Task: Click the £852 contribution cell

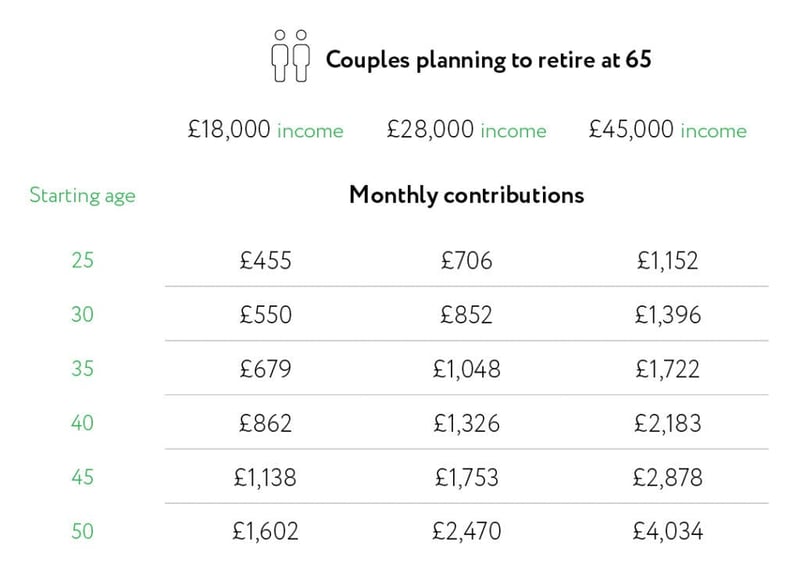Action: pyautogui.click(x=467, y=315)
